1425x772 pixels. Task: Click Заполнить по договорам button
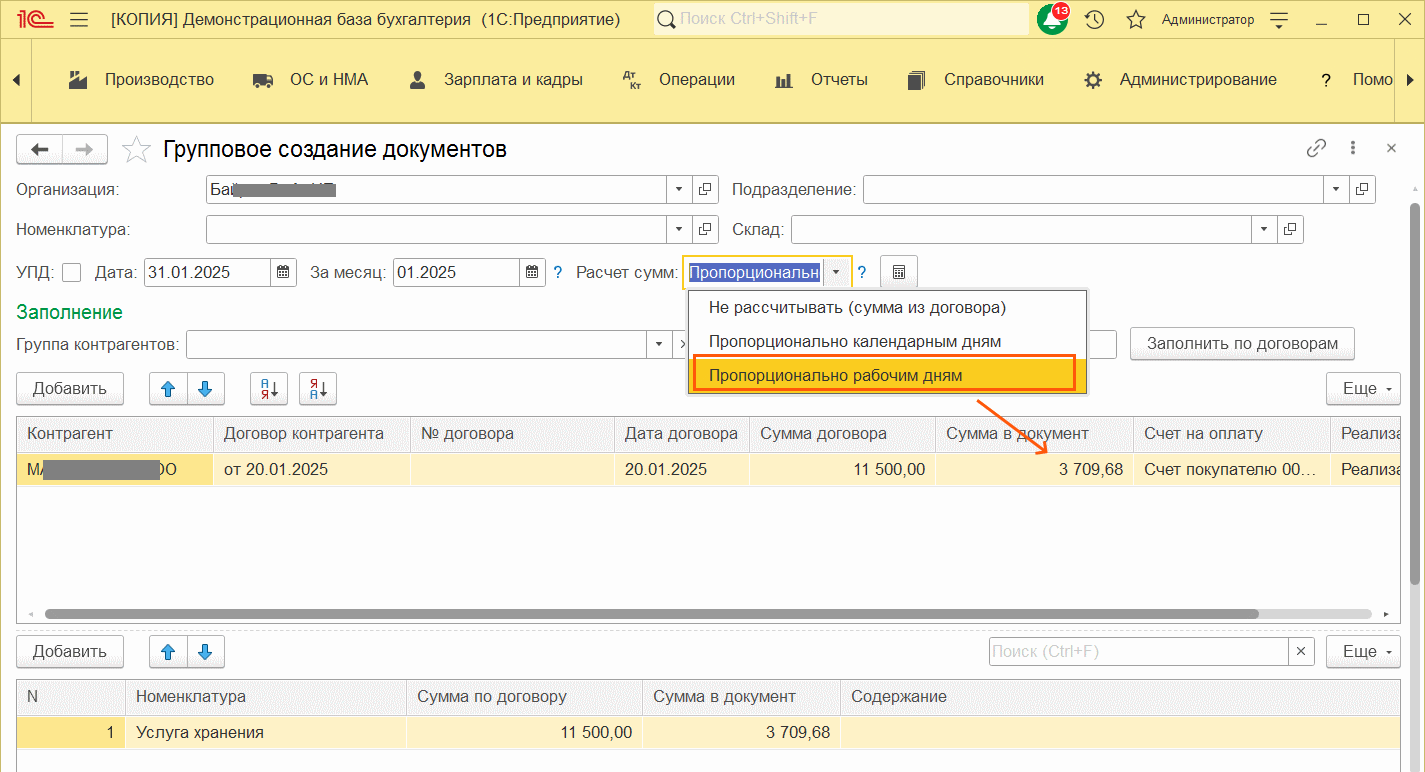point(1241,343)
